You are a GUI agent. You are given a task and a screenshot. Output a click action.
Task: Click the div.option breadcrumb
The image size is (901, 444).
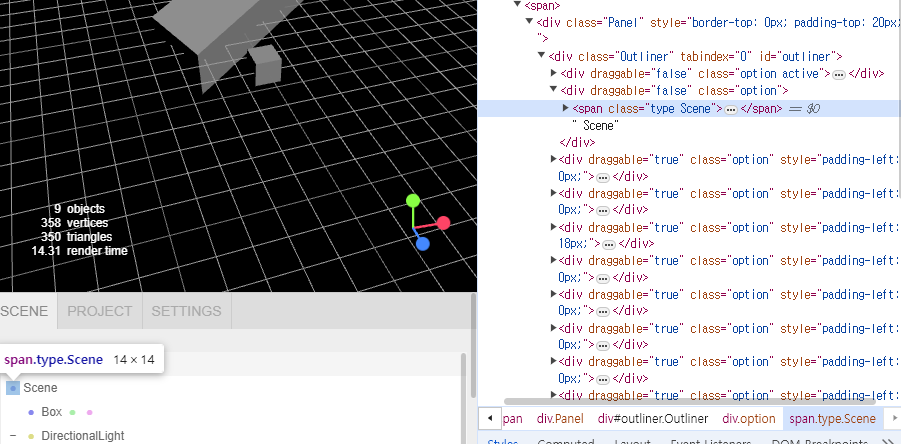click(749, 419)
